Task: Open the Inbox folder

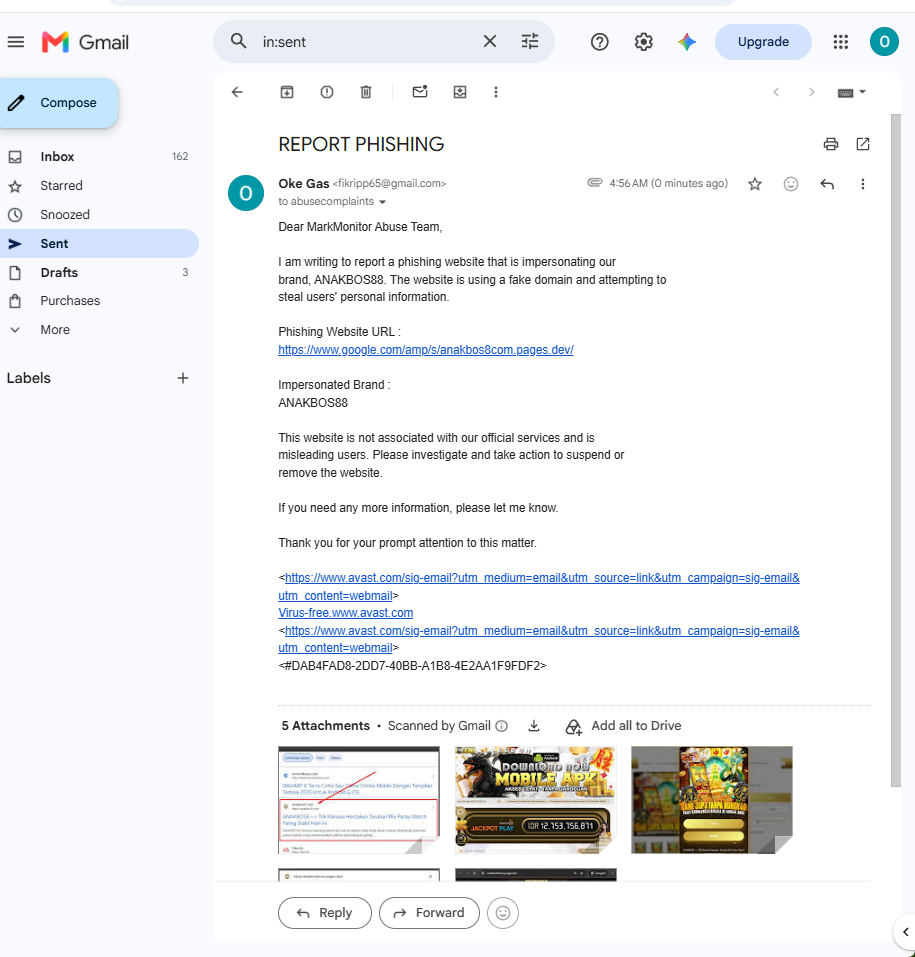Action: tap(99, 156)
